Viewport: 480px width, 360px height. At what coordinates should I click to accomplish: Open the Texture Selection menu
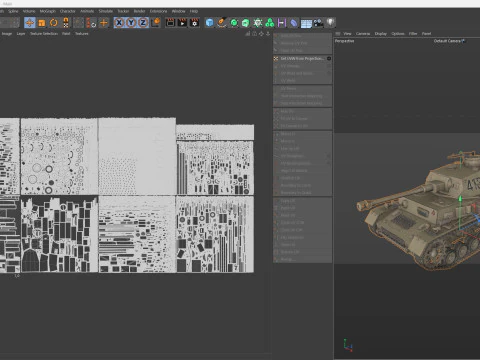coord(44,34)
